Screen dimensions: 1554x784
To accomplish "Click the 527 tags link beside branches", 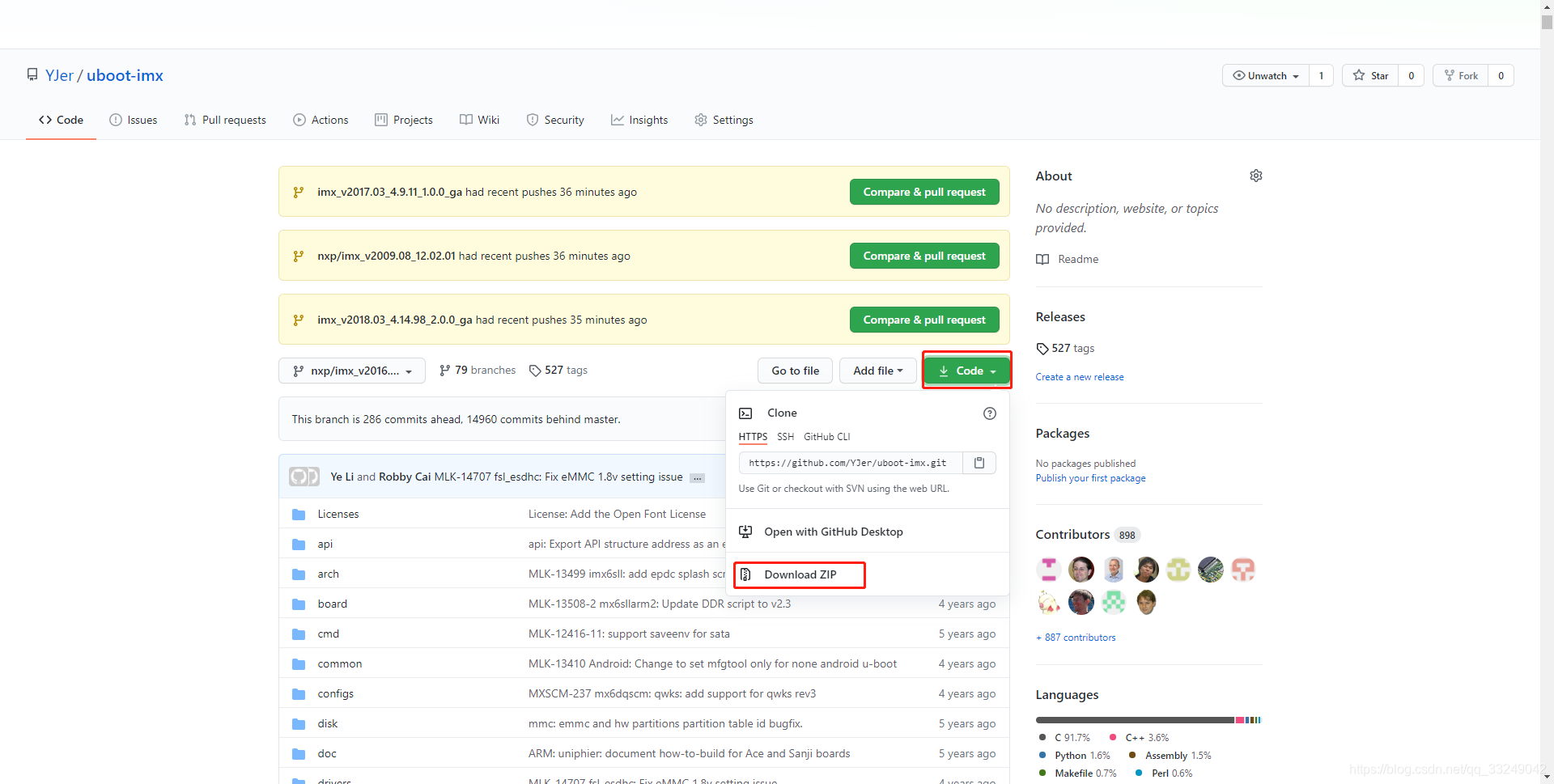I will pyautogui.click(x=558, y=370).
